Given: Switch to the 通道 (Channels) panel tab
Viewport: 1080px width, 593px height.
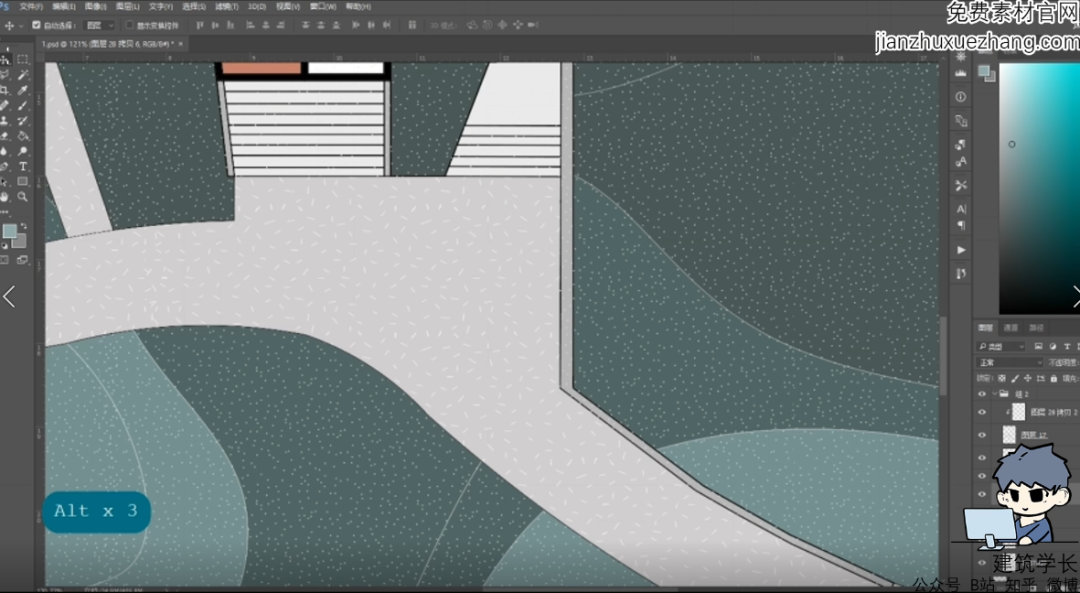Looking at the screenshot, I should [x=1011, y=328].
